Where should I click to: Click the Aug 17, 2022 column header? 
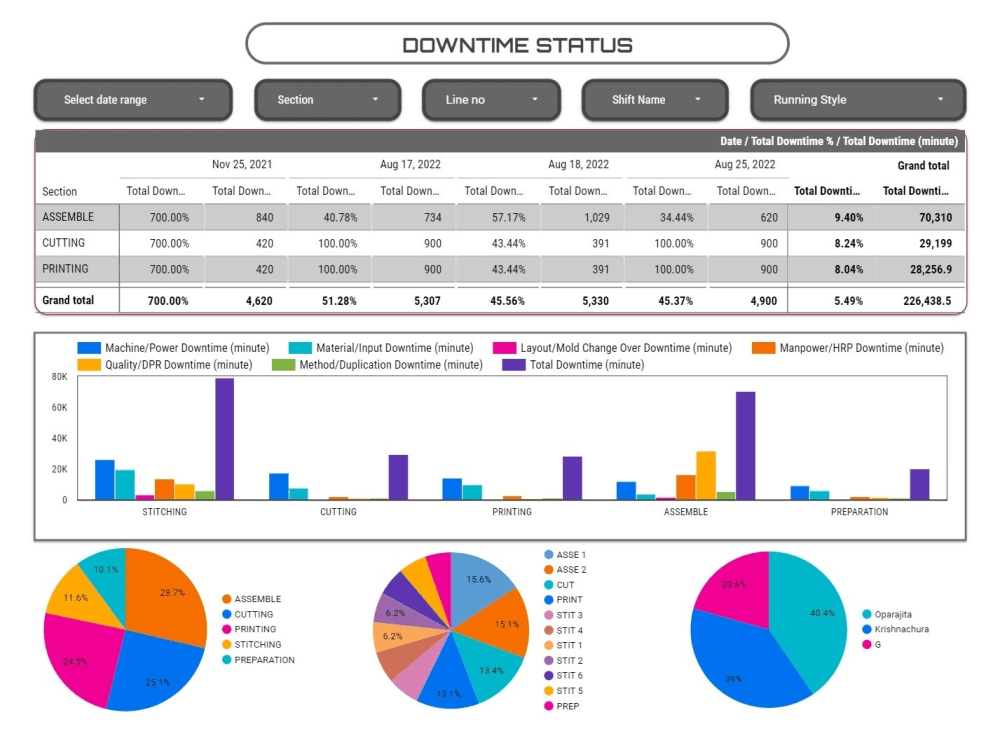point(410,165)
